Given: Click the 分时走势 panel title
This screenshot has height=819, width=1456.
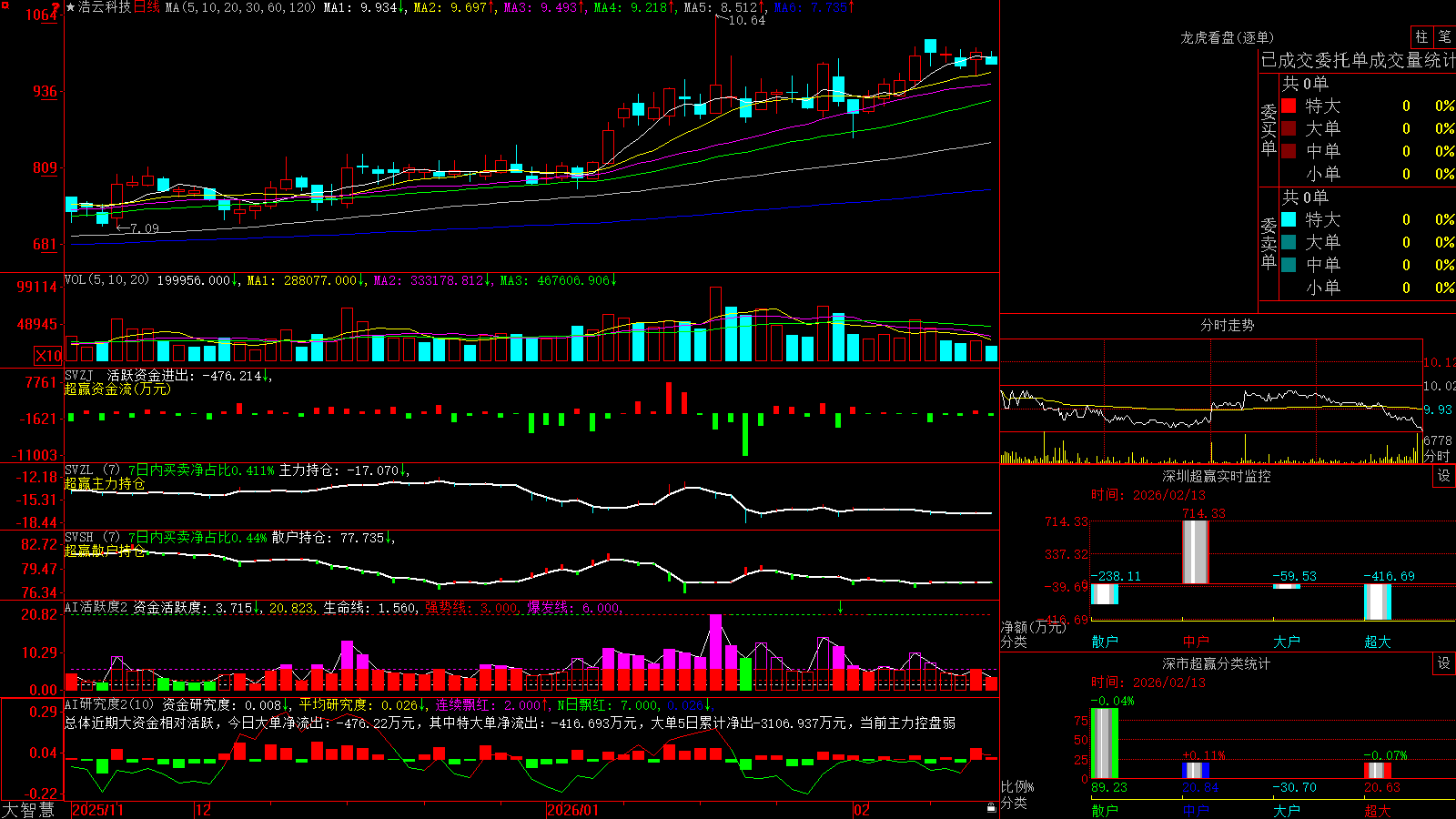Looking at the screenshot, I should coord(1228,325).
